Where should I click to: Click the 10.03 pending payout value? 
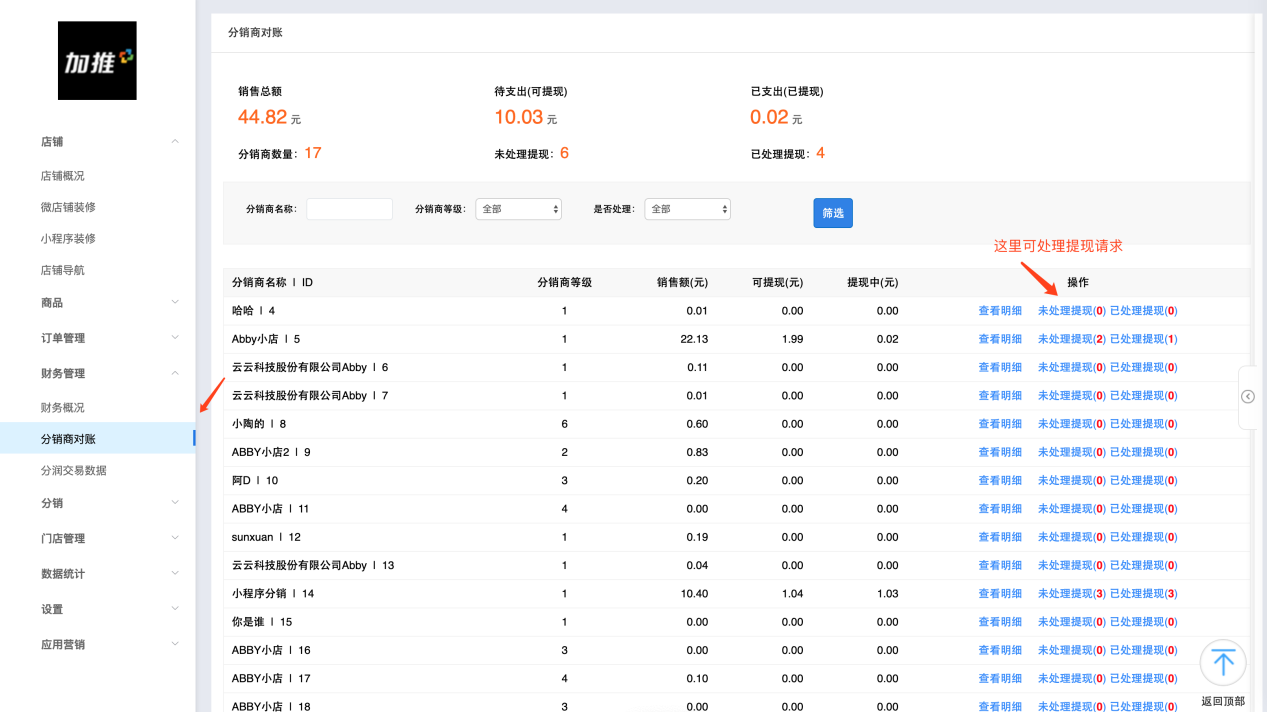(x=518, y=117)
